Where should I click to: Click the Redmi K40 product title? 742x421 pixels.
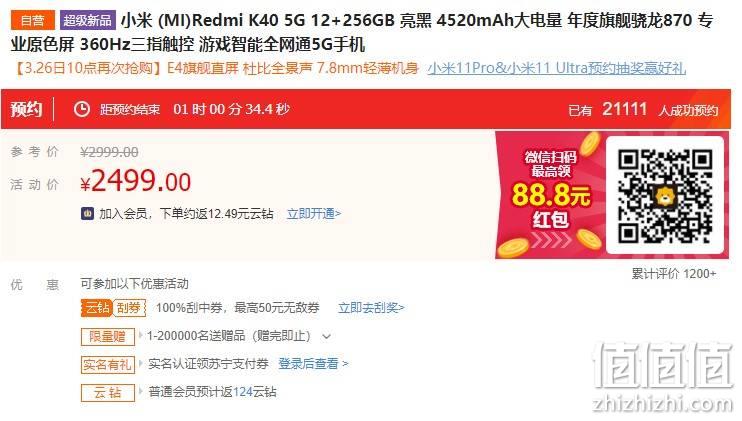362,33
